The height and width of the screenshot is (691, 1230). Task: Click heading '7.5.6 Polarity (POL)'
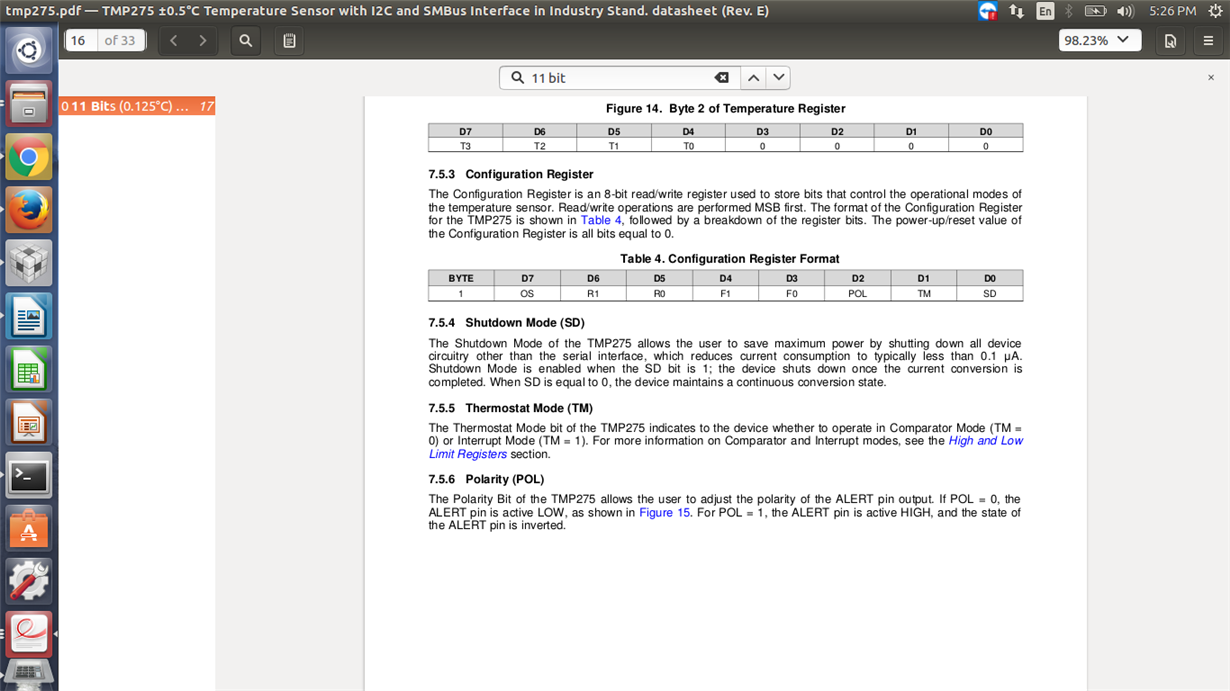[486, 479]
